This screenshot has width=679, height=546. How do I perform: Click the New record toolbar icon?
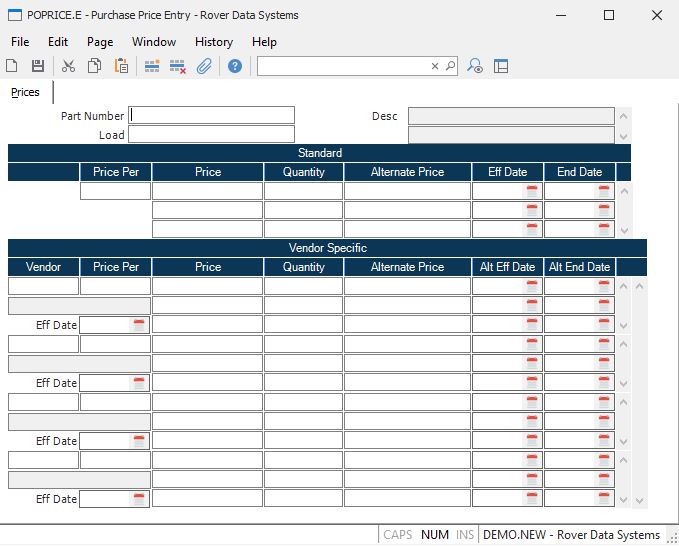click(x=12, y=66)
